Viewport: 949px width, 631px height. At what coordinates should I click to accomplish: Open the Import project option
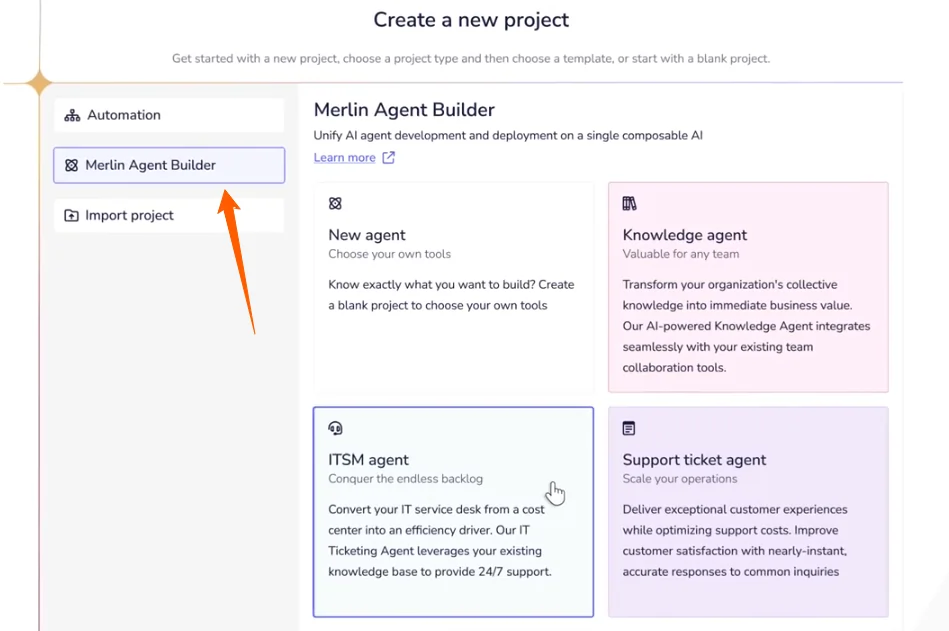pyautogui.click(x=168, y=216)
